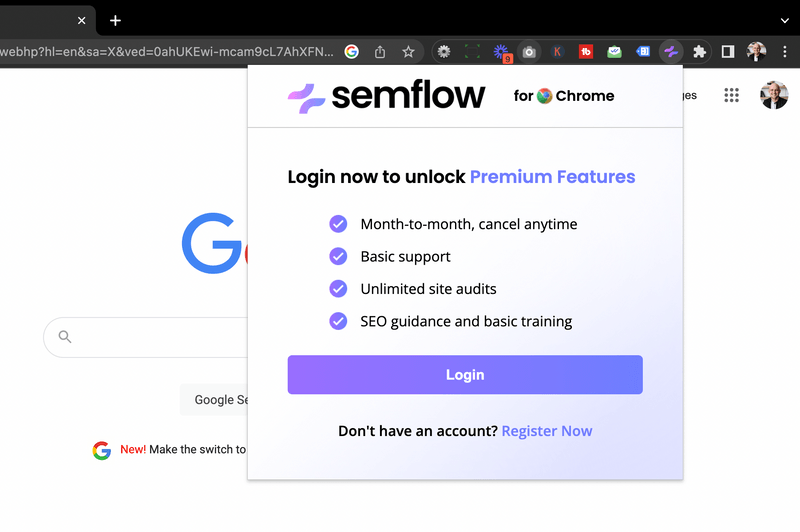Click the purple Login button
The image size is (800, 532).
coord(465,374)
